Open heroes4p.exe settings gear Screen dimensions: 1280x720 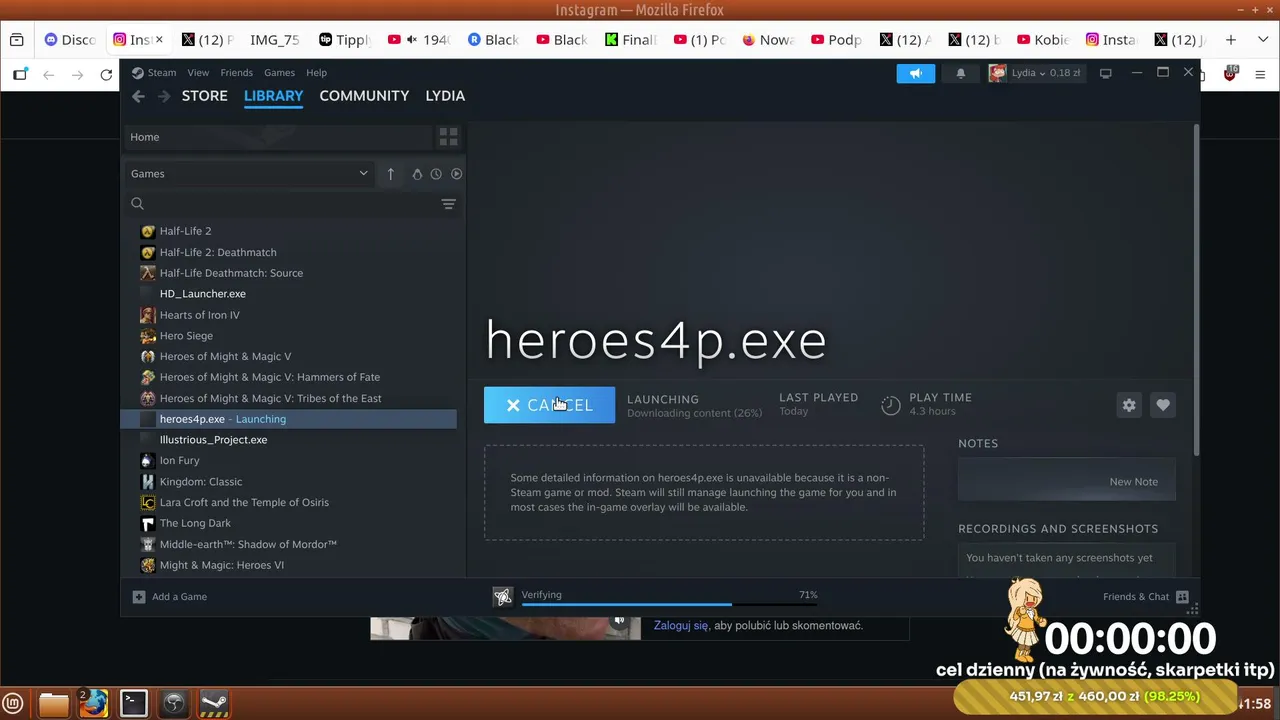coord(1129,405)
